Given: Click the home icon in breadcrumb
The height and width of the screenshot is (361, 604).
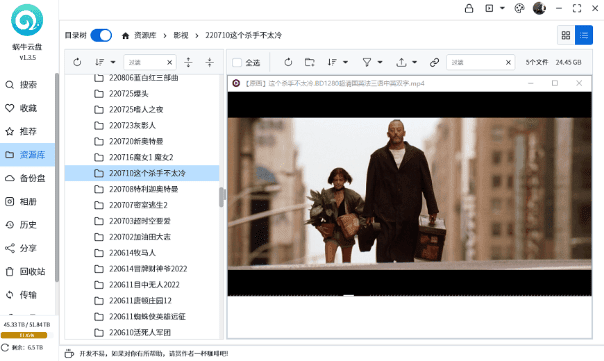Looking at the screenshot, I should pos(125,36).
